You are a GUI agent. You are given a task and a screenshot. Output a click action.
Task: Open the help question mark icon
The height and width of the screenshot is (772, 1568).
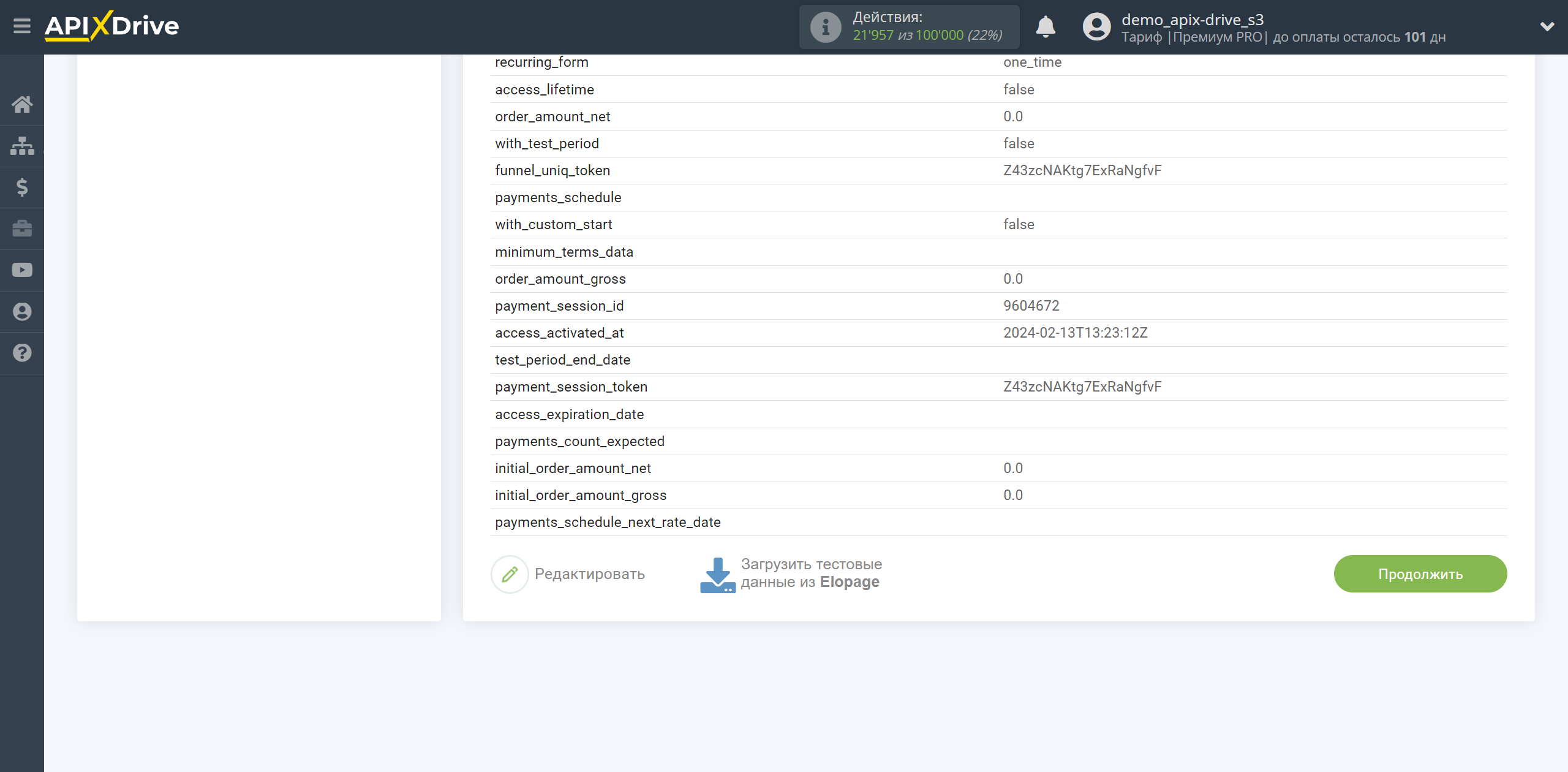(x=22, y=353)
